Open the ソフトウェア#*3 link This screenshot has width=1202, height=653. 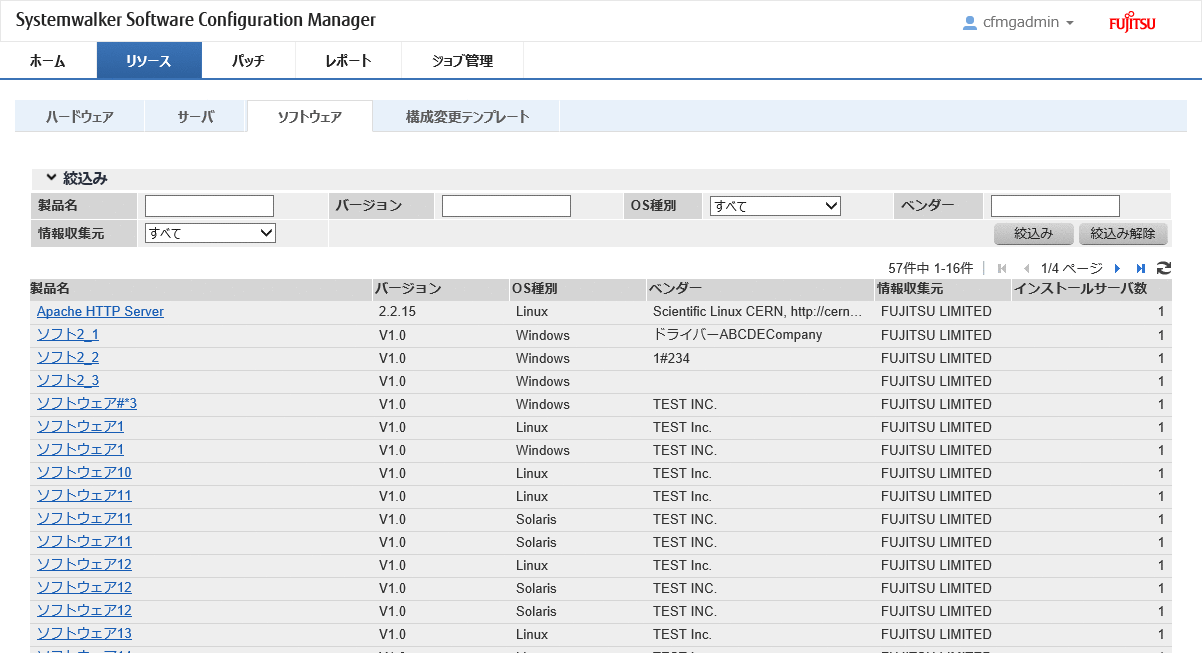click(x=87, y=403)
